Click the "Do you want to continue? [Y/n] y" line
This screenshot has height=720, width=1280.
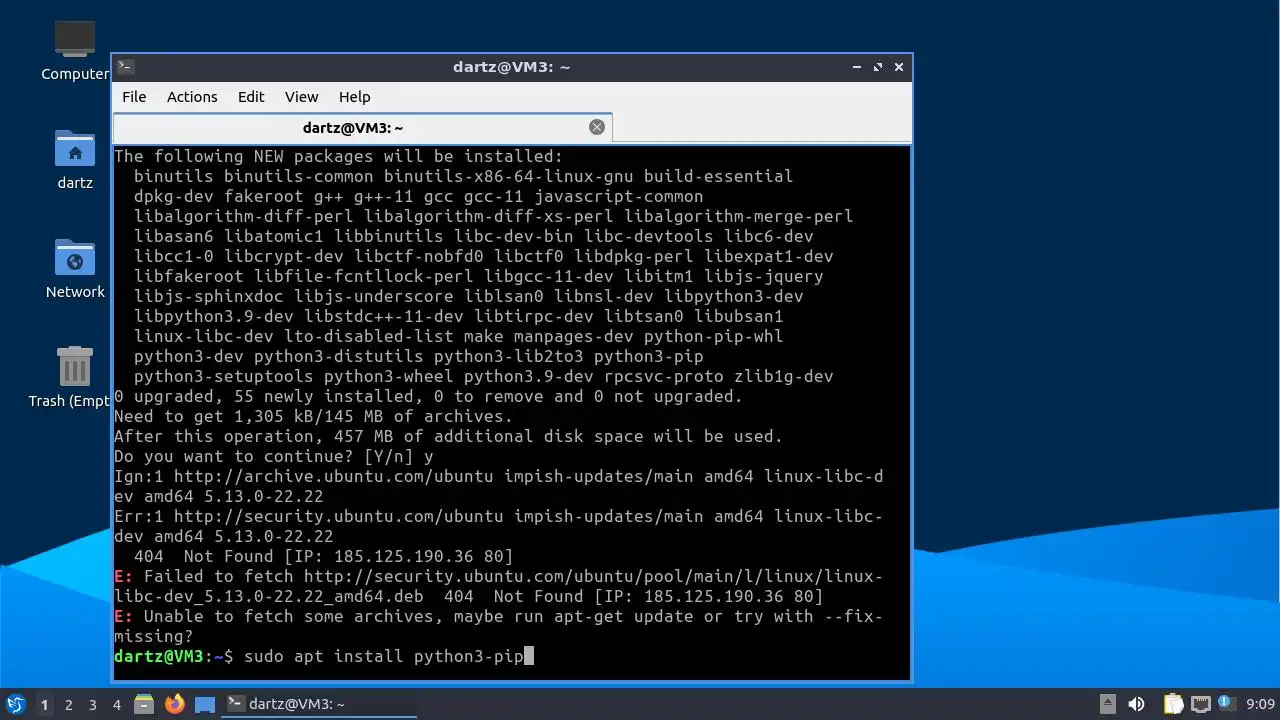tap(274, 456)
